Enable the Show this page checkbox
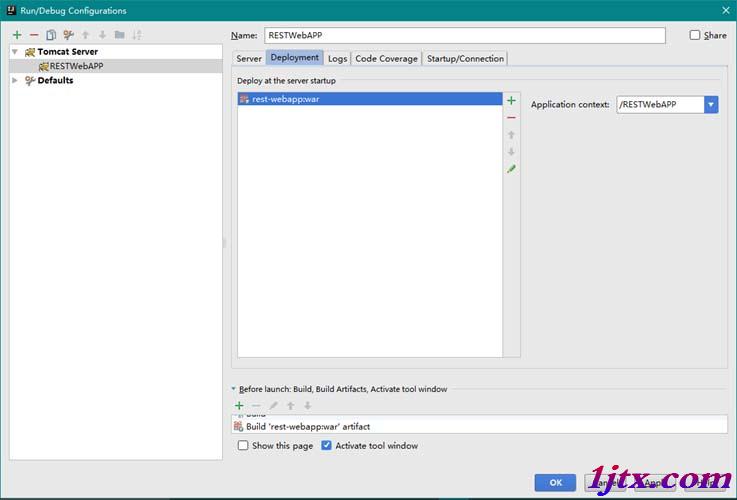 pyautogui.click(x=243, y=445)
